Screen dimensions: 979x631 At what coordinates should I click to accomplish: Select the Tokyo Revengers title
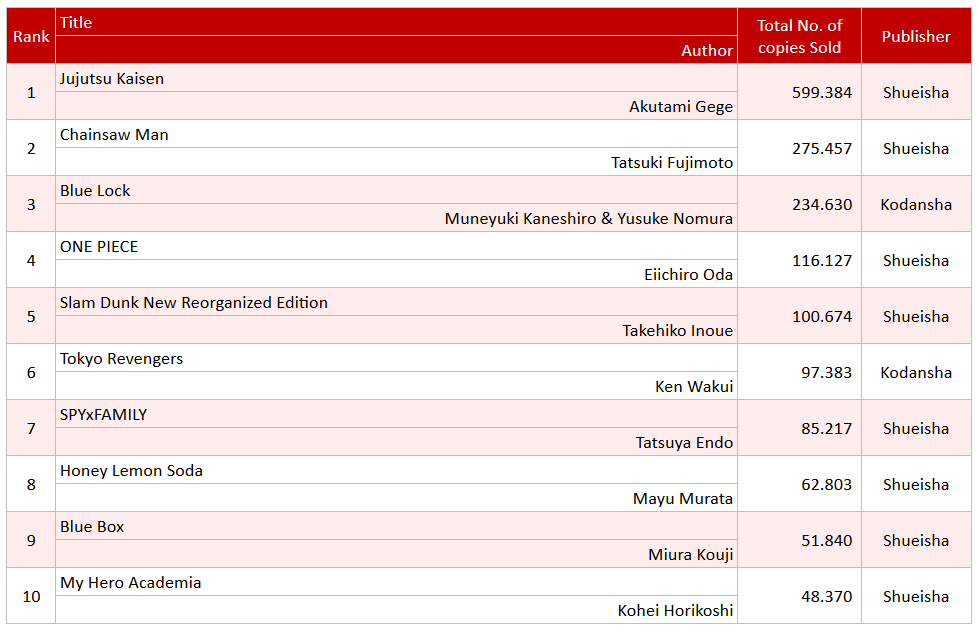tap(121, 359)
